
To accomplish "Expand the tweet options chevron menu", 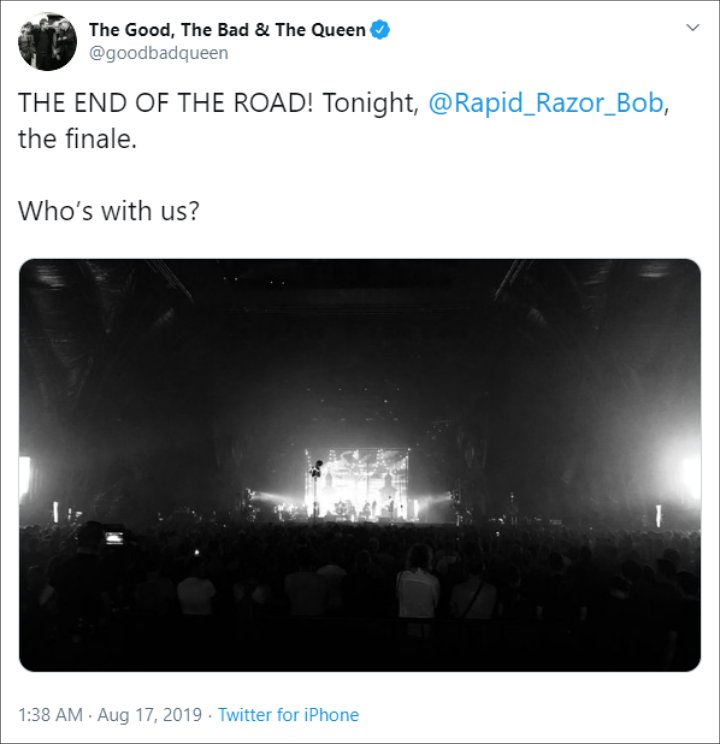I will [693, 28].
